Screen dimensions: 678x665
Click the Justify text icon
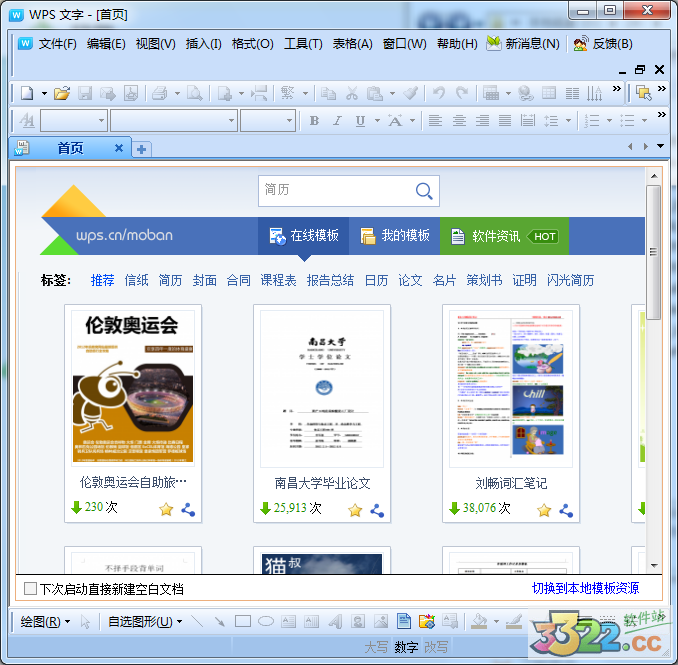click(505, 121)
